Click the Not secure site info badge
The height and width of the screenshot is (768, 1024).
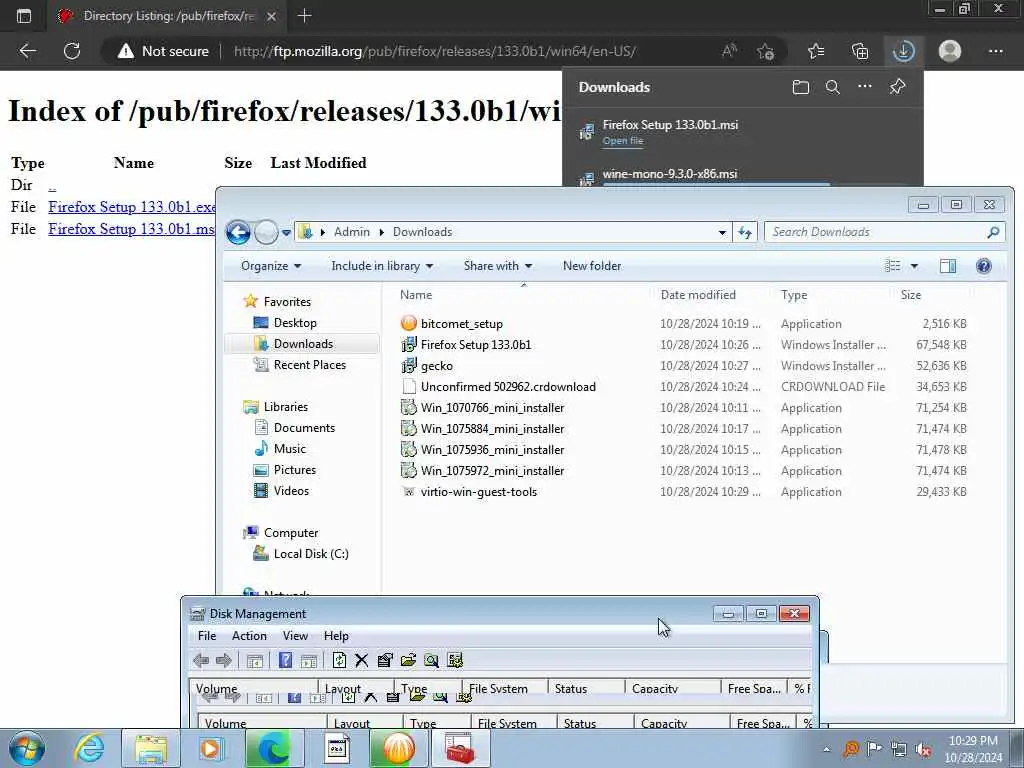pyautogui.click(x=163, y=51)
